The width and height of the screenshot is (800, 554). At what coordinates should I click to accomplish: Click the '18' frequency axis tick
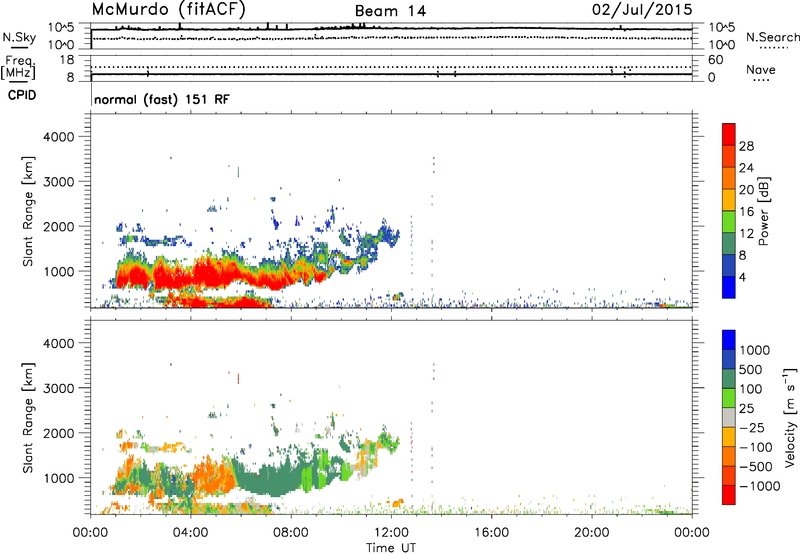coord(67,60)
